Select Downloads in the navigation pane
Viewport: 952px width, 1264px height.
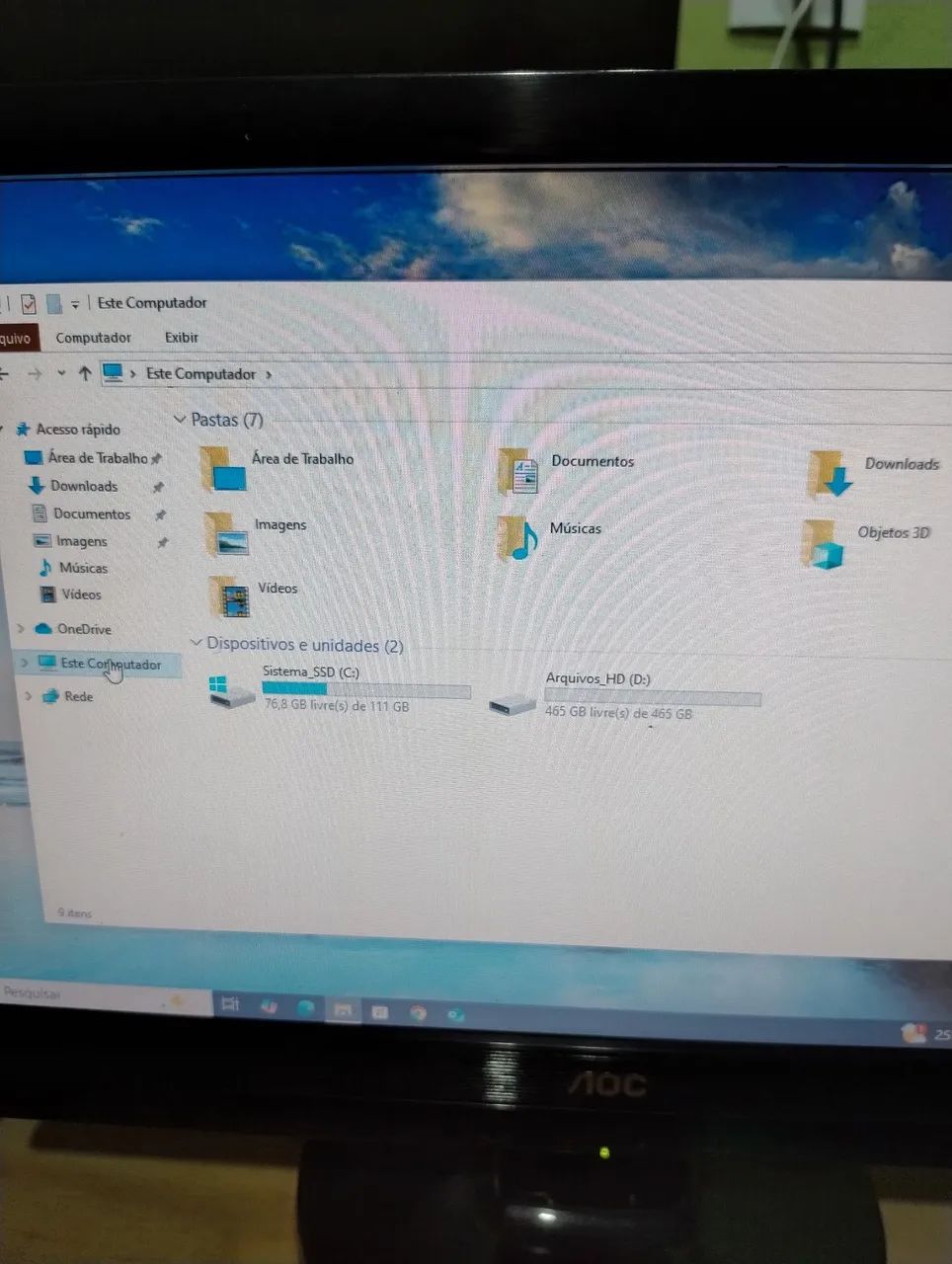pos(84,486)
